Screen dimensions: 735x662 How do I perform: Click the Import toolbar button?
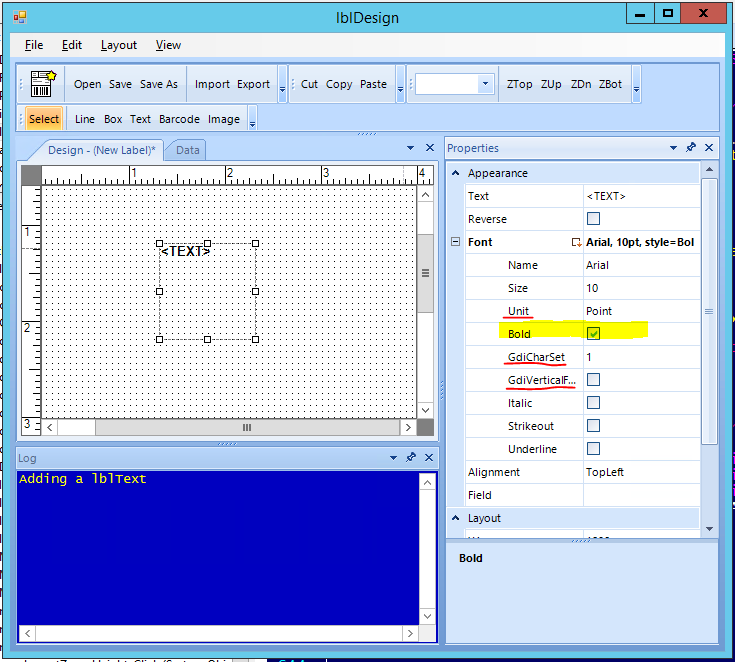click(212, 84)
